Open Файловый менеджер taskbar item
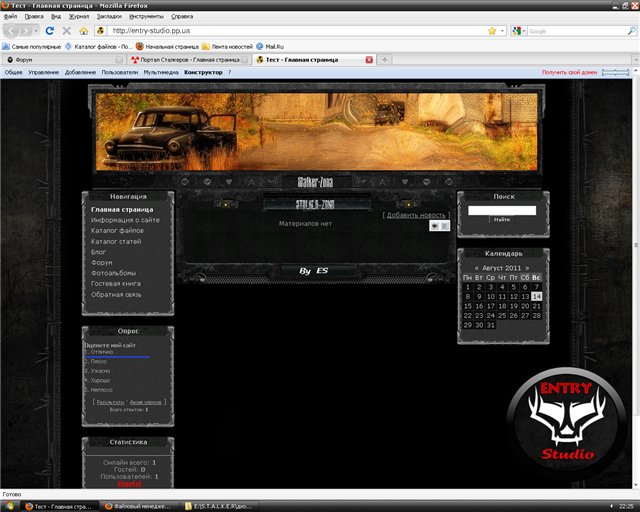Screen dimensions: 640x512 139,506
